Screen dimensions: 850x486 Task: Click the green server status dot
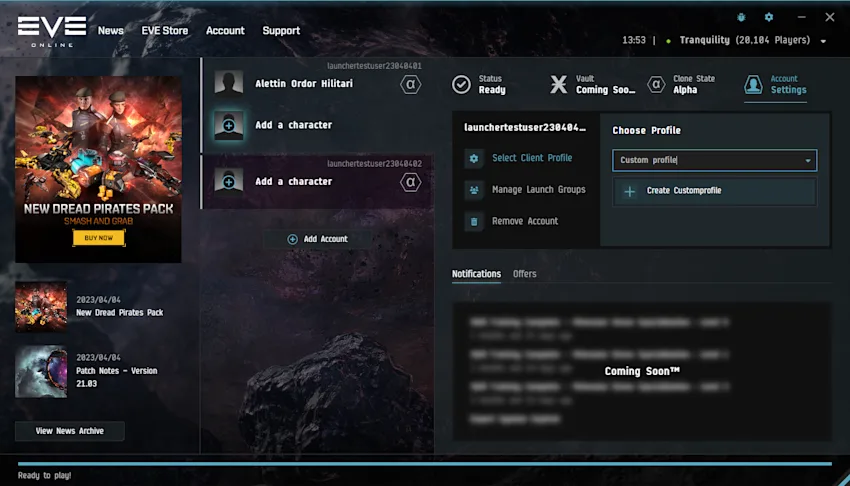(668, 41)
